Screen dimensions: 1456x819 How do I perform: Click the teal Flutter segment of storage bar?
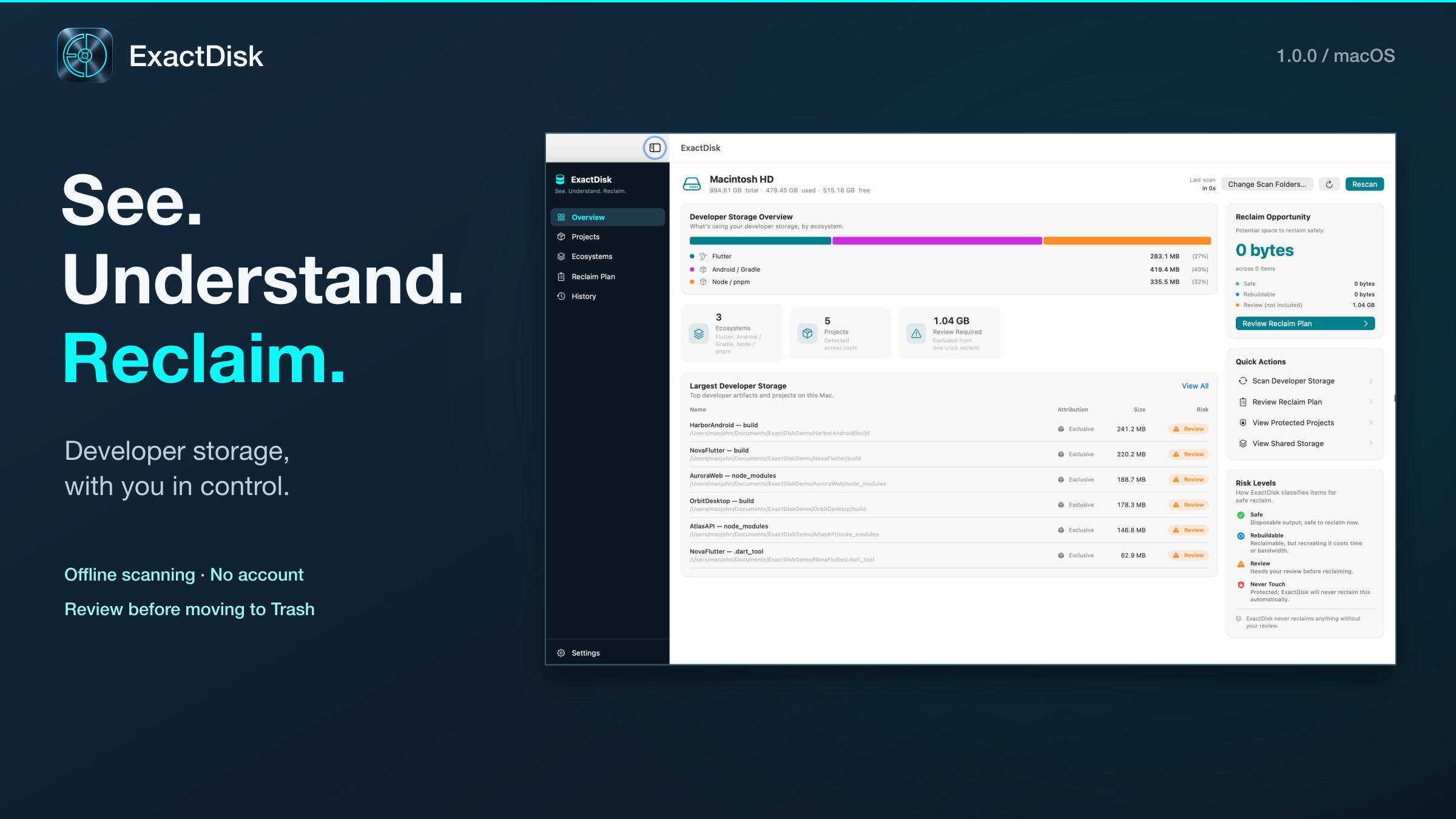(x=760, y=241)
